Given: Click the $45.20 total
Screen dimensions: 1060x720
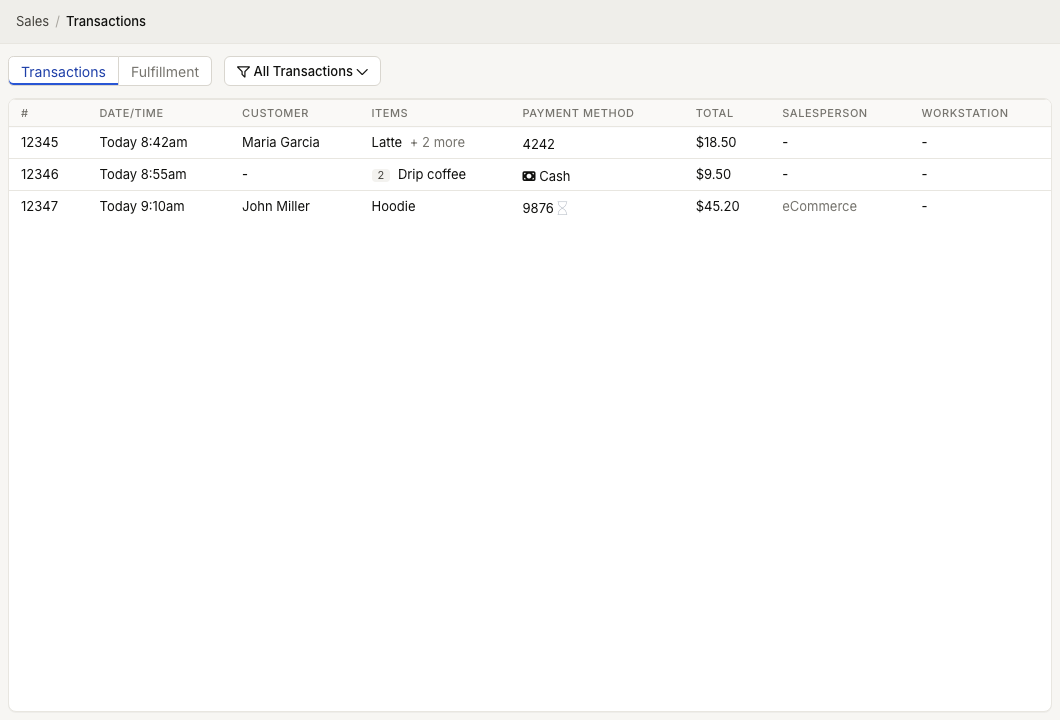Looking at the screenshot, I should pyautogui.click(x=717, y=206).
